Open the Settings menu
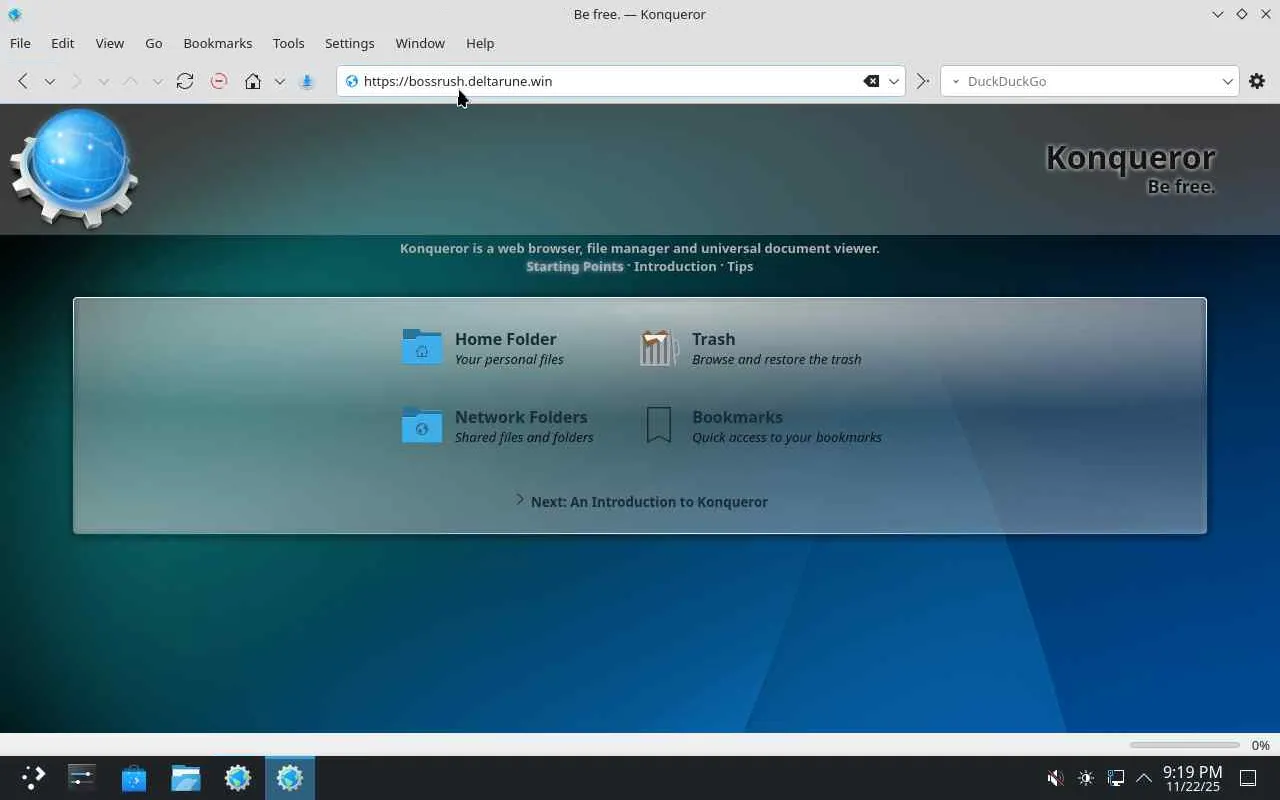Screen dimensions: 1280x800 pos(349,43)
